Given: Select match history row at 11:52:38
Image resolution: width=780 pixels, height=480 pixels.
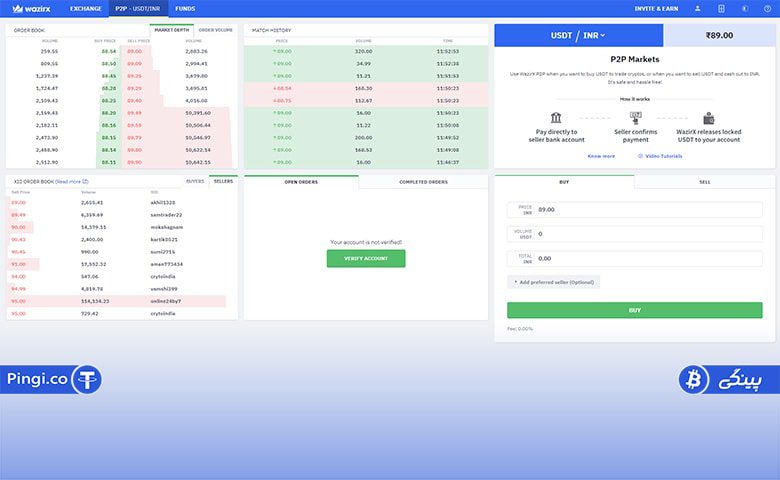Looking at the screenshot, I should click(366, 64).
